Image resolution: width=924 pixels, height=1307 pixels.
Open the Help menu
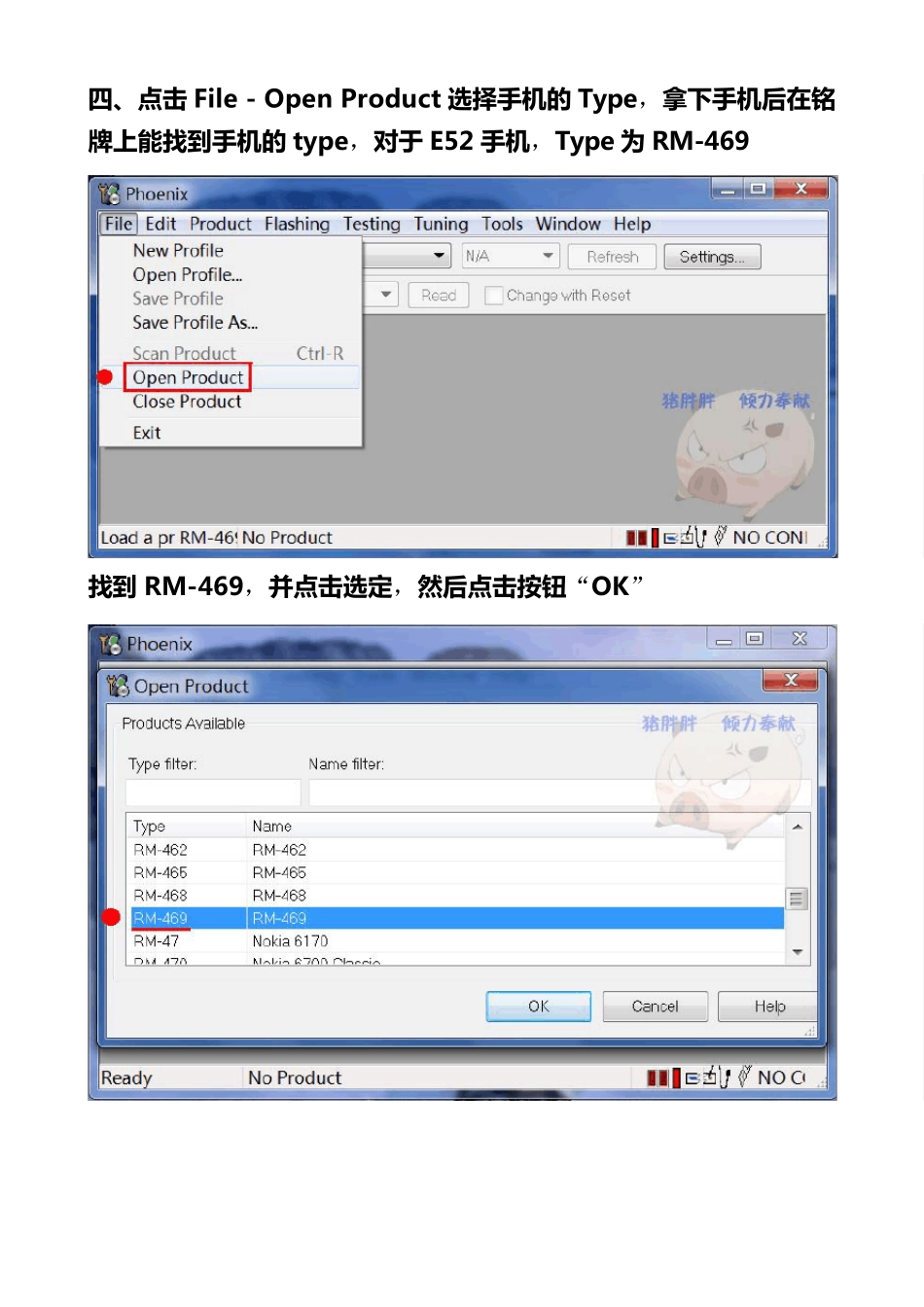(632, 224)
